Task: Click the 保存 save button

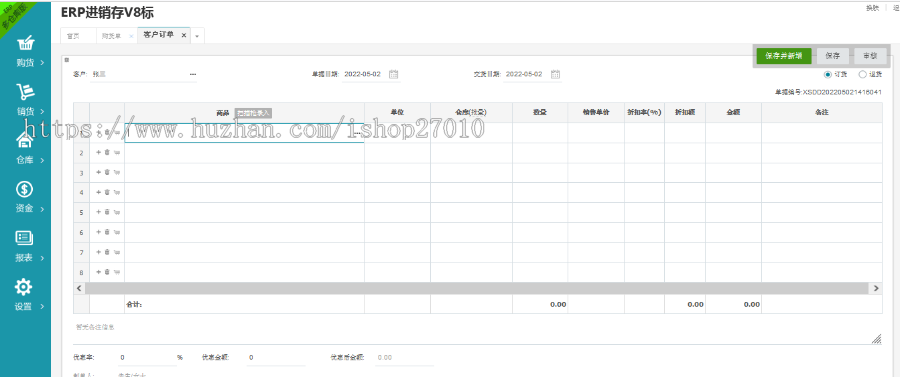Action: coord(833,56)
